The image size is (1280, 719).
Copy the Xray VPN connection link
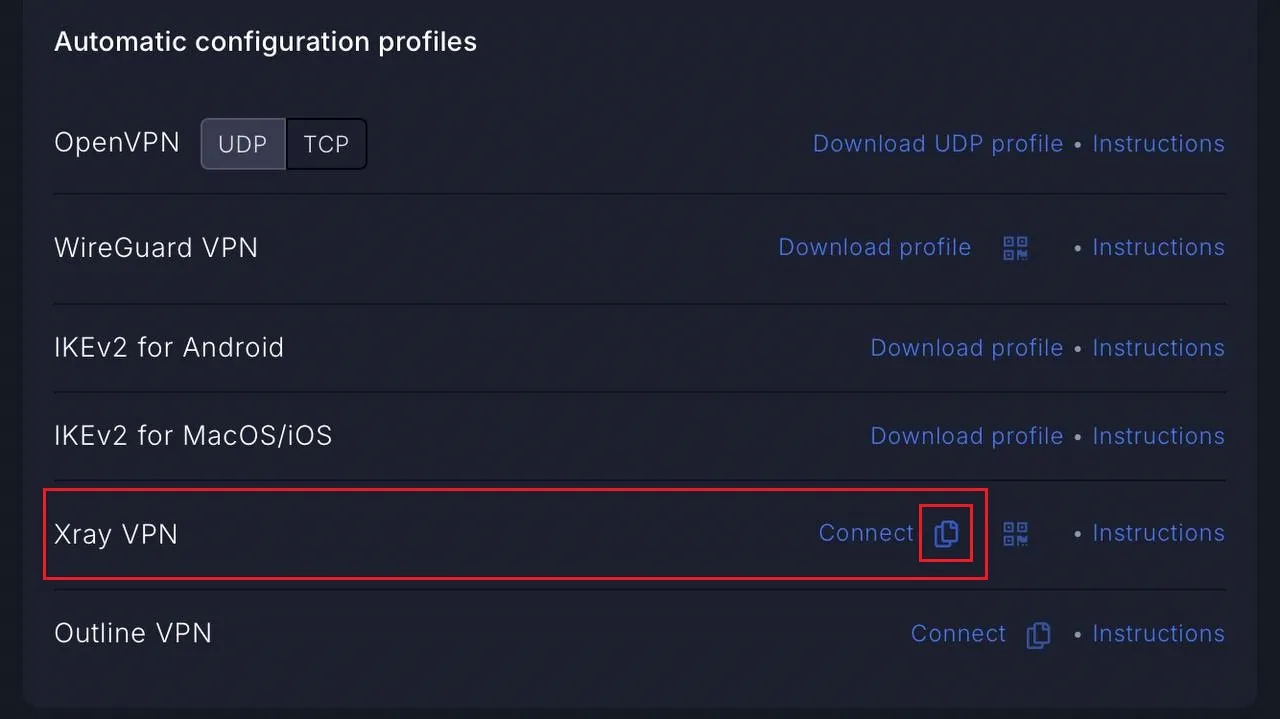click(946, 533)
